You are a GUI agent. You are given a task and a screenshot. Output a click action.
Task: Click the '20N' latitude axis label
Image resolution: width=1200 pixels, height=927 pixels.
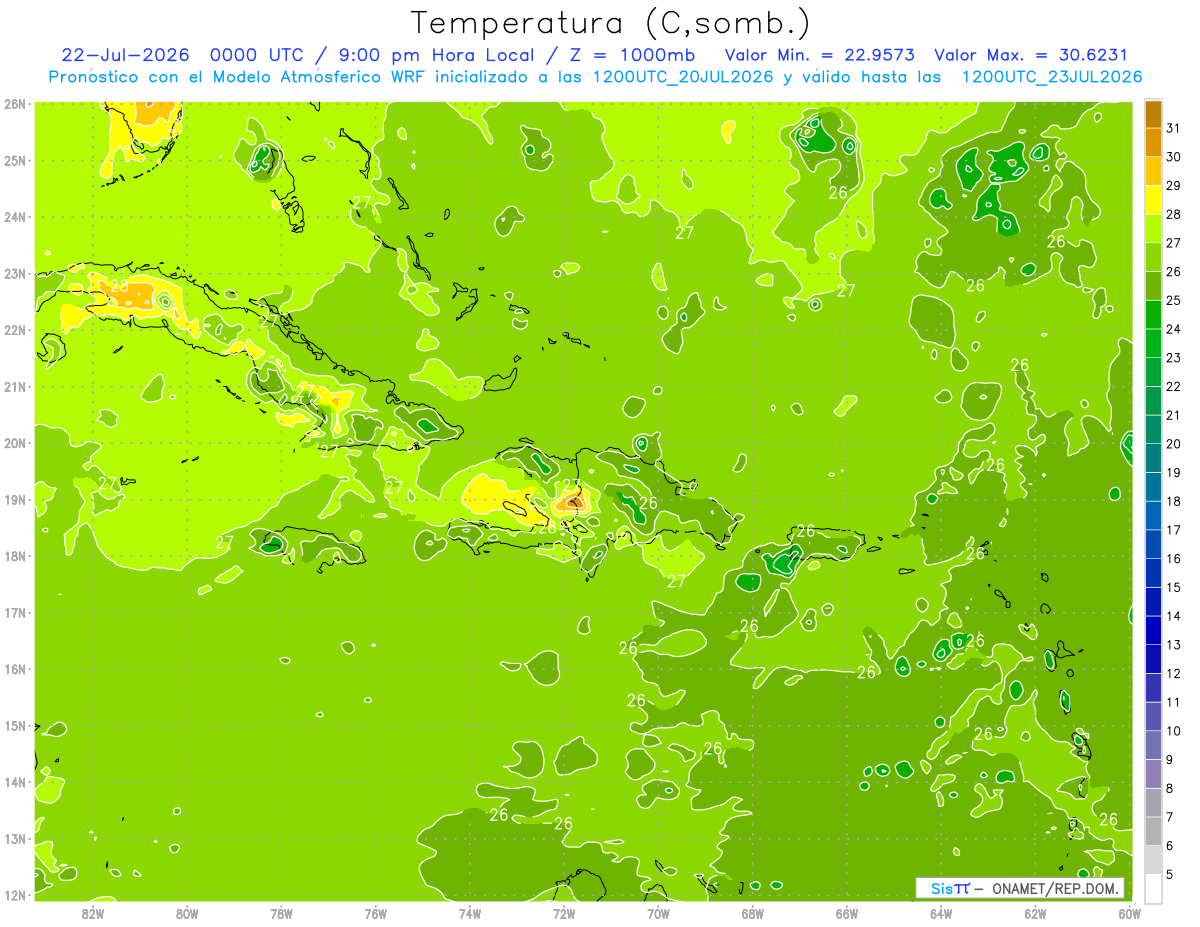(x=15, y=443)
